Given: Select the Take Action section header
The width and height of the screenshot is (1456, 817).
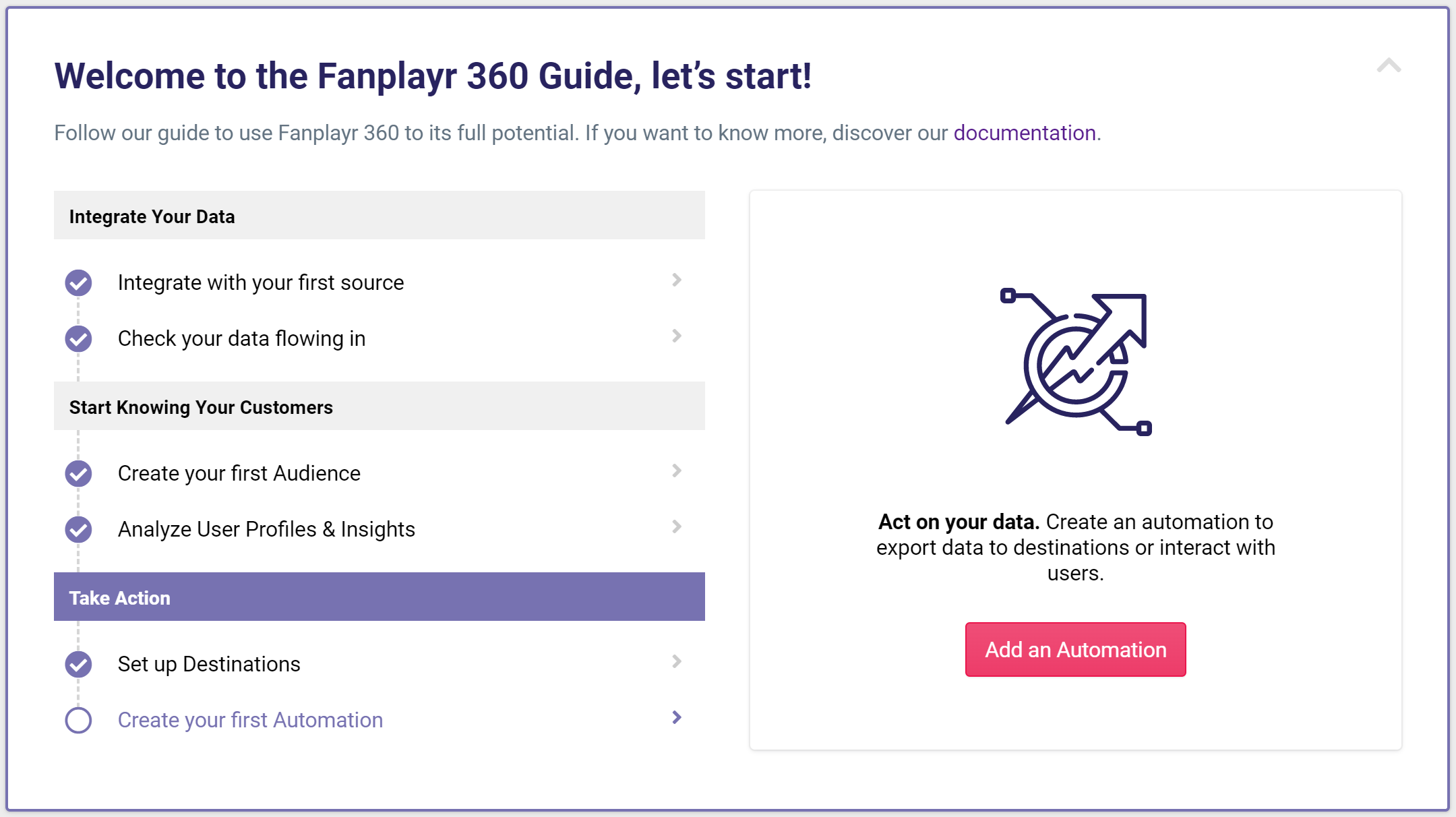Looking at the screenshot, I should pos(380,597).
